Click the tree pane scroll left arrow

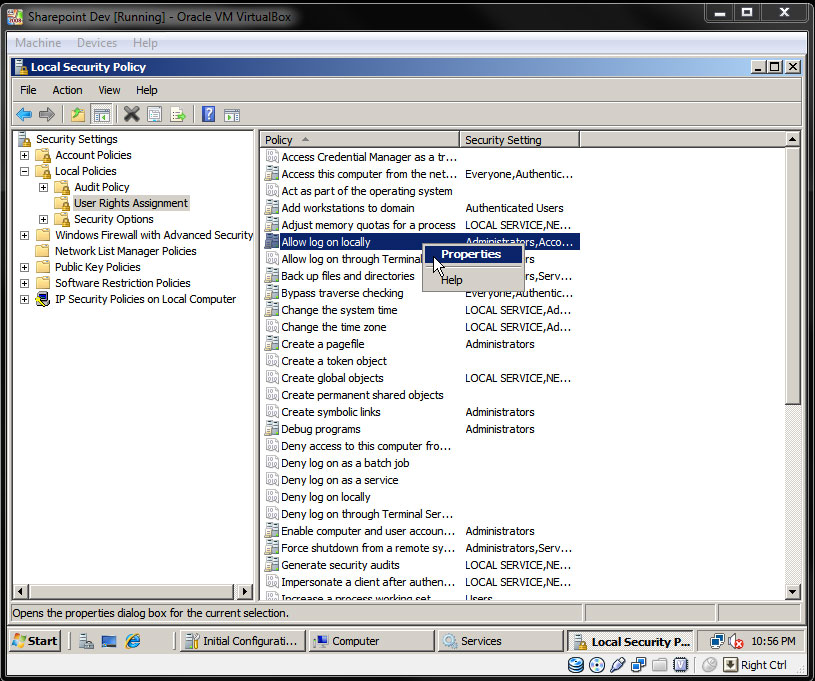21,592
